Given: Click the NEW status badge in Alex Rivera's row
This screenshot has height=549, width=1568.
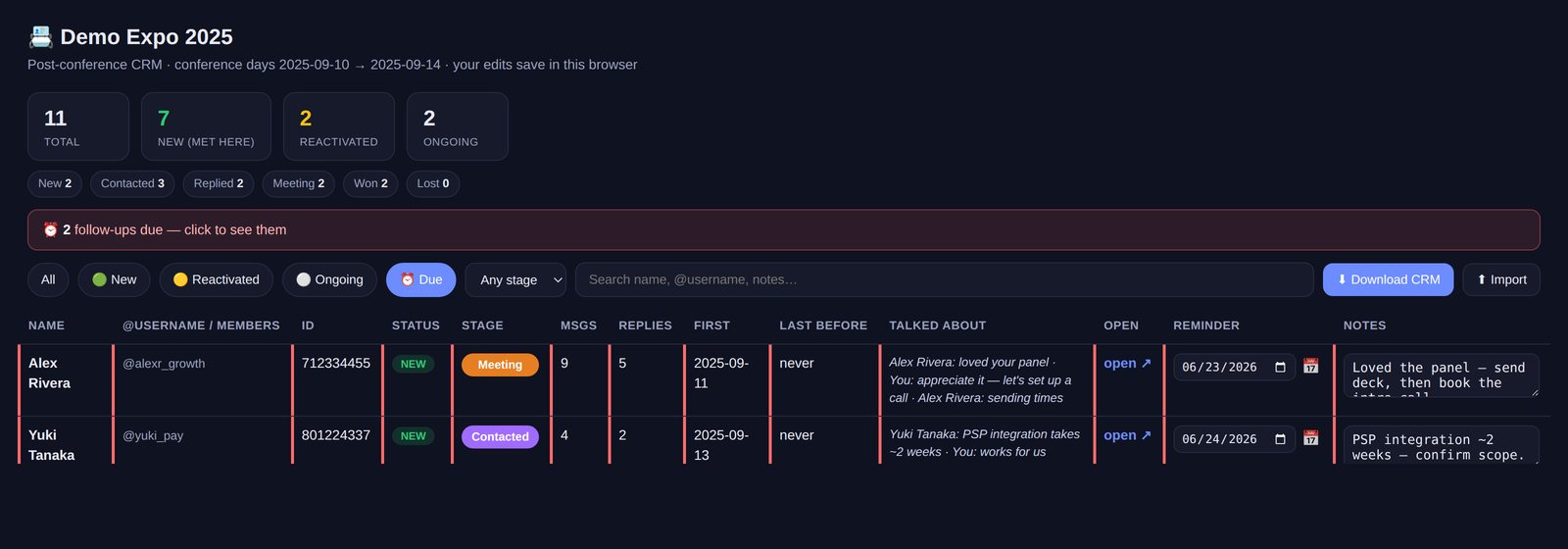Looking at the screenshot, I should click(413, 364).
